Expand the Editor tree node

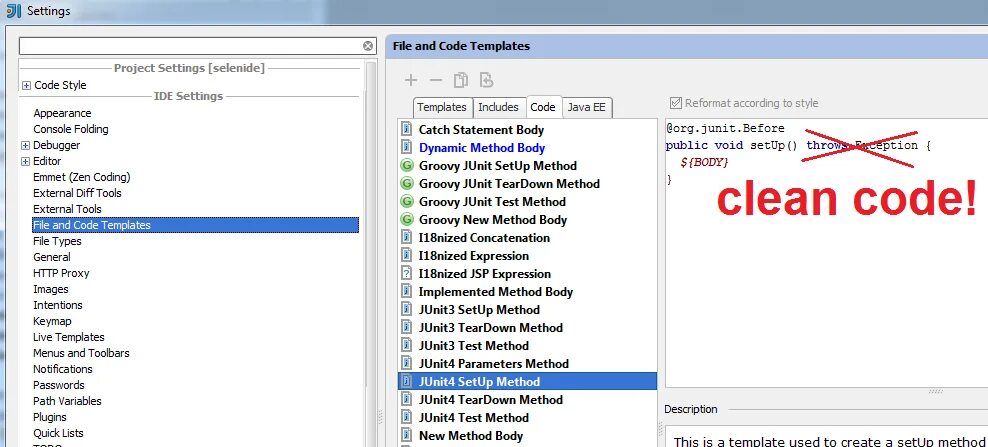click(26, 161)
